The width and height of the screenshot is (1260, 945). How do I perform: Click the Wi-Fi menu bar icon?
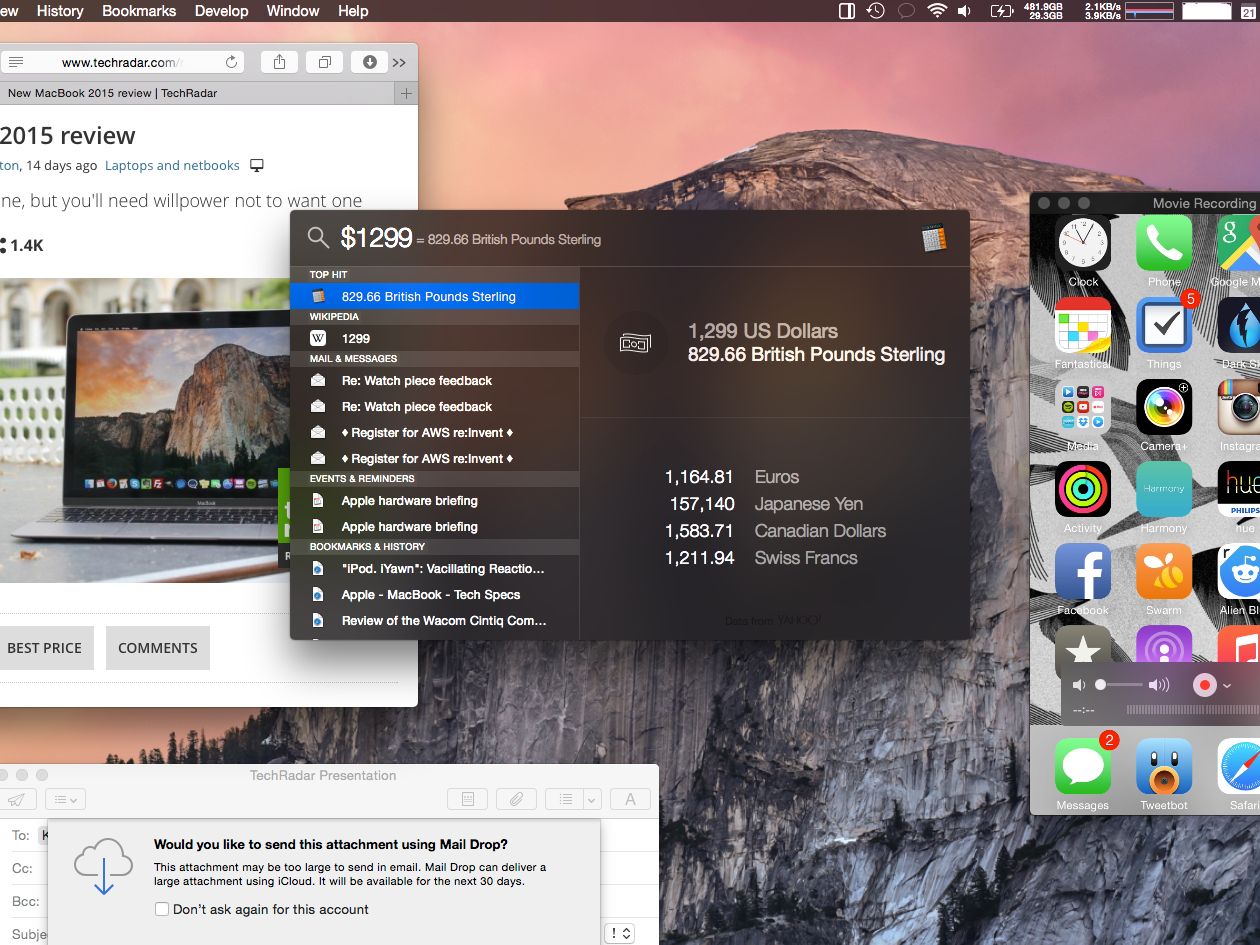[936, 11]
